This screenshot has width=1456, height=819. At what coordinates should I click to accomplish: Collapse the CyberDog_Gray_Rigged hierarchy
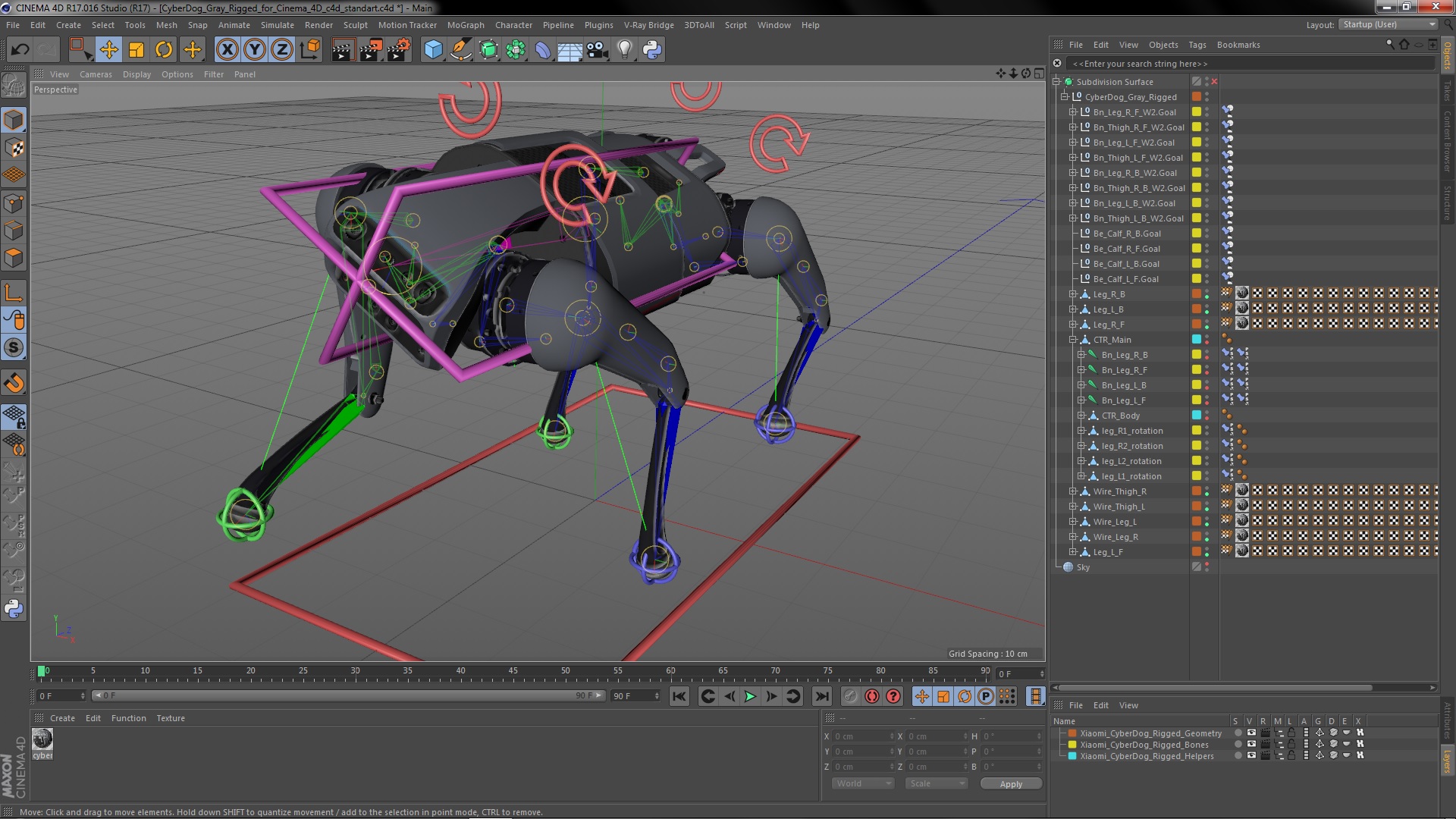click(1065, 97)
